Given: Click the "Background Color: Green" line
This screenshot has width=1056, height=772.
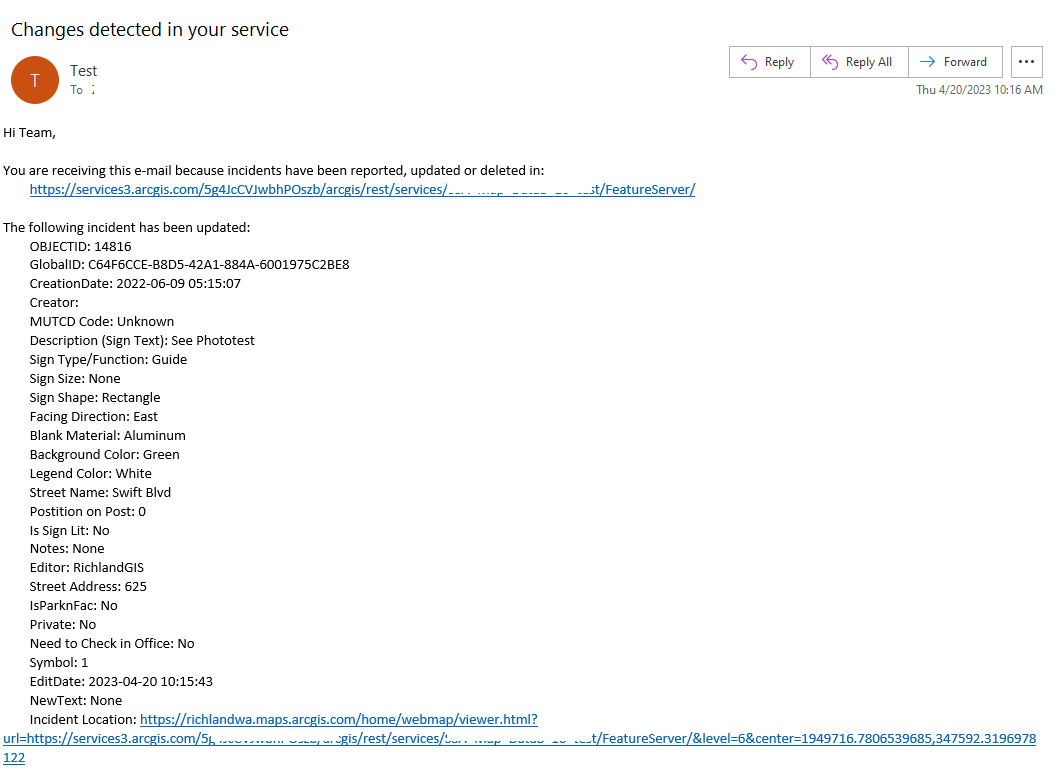Looking at the screenshot, I should pyautogui.click(x=105, y=455).
